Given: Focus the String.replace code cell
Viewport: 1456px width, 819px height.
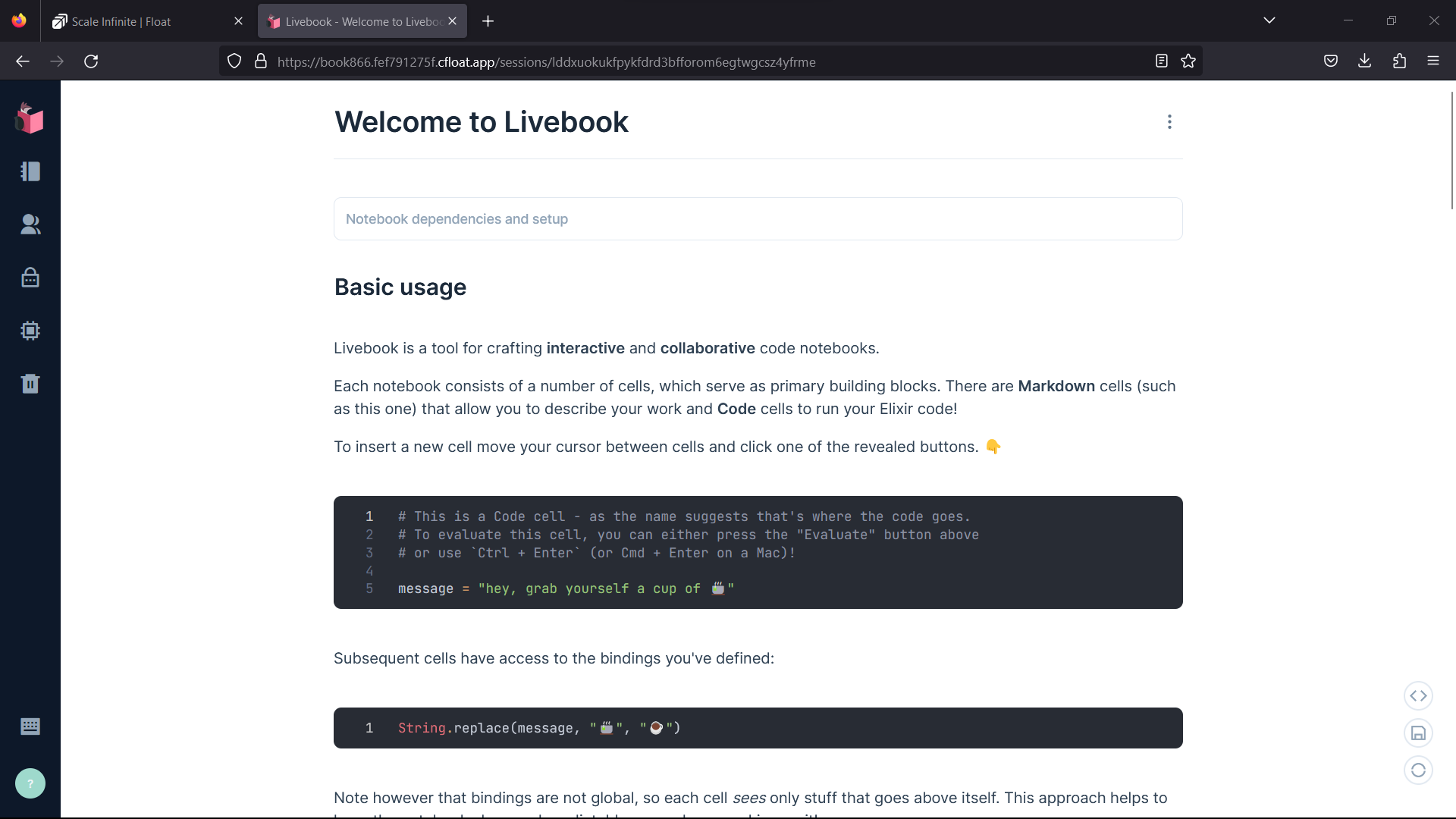Looking at the screenshot, I should click(758, 728).
